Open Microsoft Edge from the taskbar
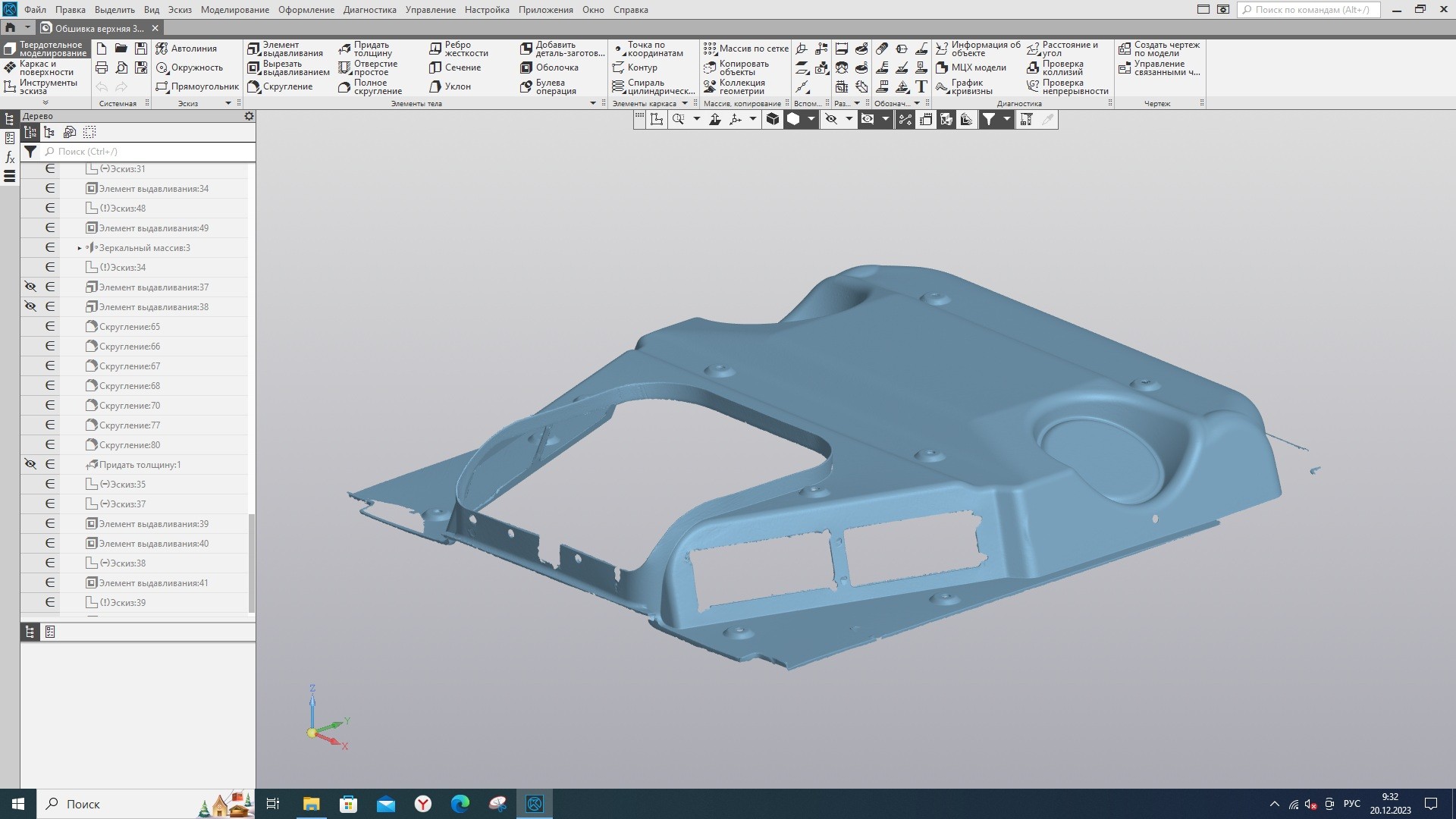Viewport: 1456px width, 819px height. click(460, 804)
